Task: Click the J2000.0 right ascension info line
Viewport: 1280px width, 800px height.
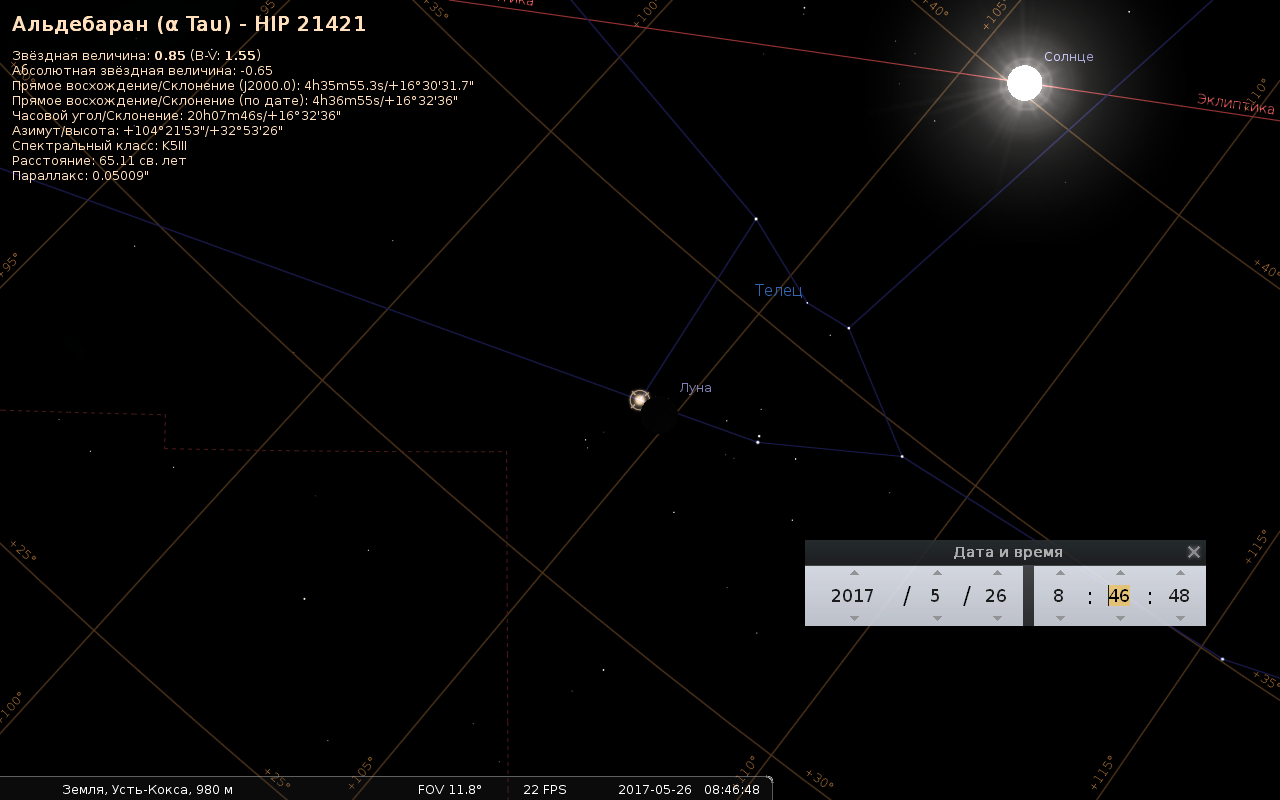Action: point(243,86)
